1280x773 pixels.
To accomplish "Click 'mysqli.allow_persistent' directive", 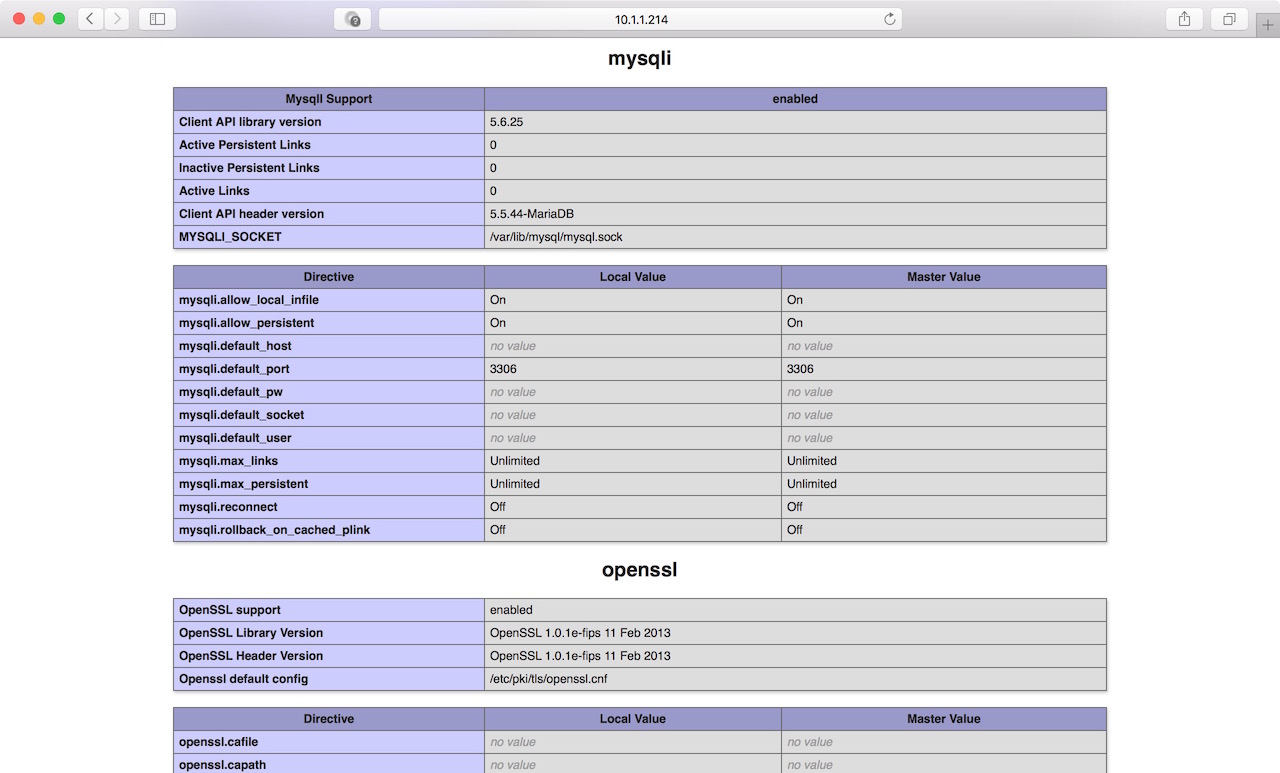I will [x=246, y=323].
